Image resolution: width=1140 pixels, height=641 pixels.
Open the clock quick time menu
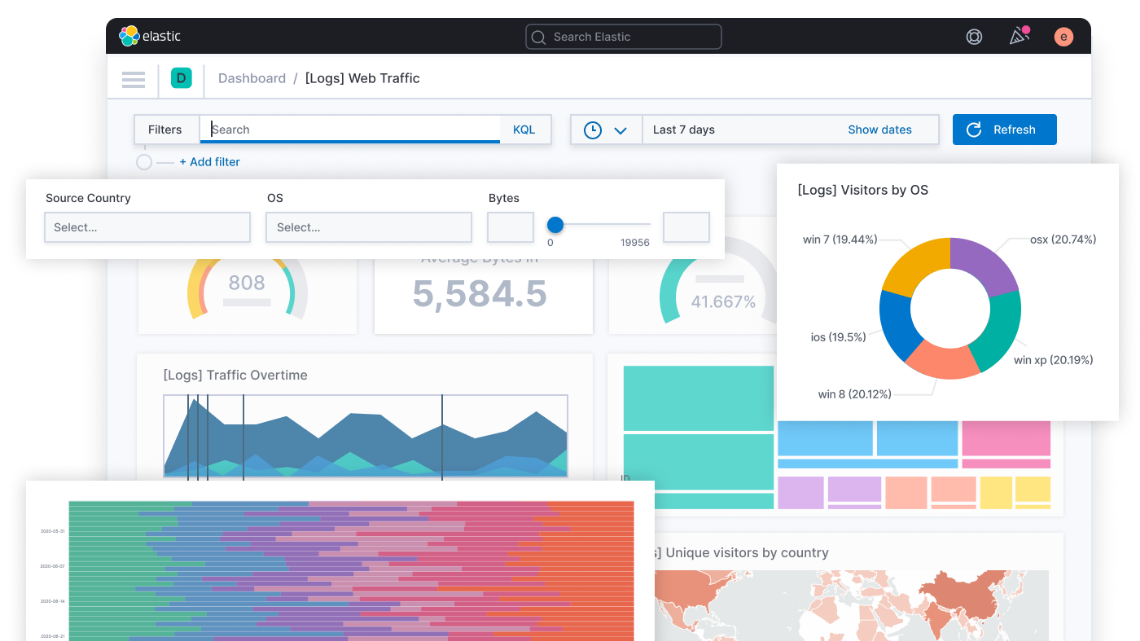pyautogui.click(x=593, y=130)
